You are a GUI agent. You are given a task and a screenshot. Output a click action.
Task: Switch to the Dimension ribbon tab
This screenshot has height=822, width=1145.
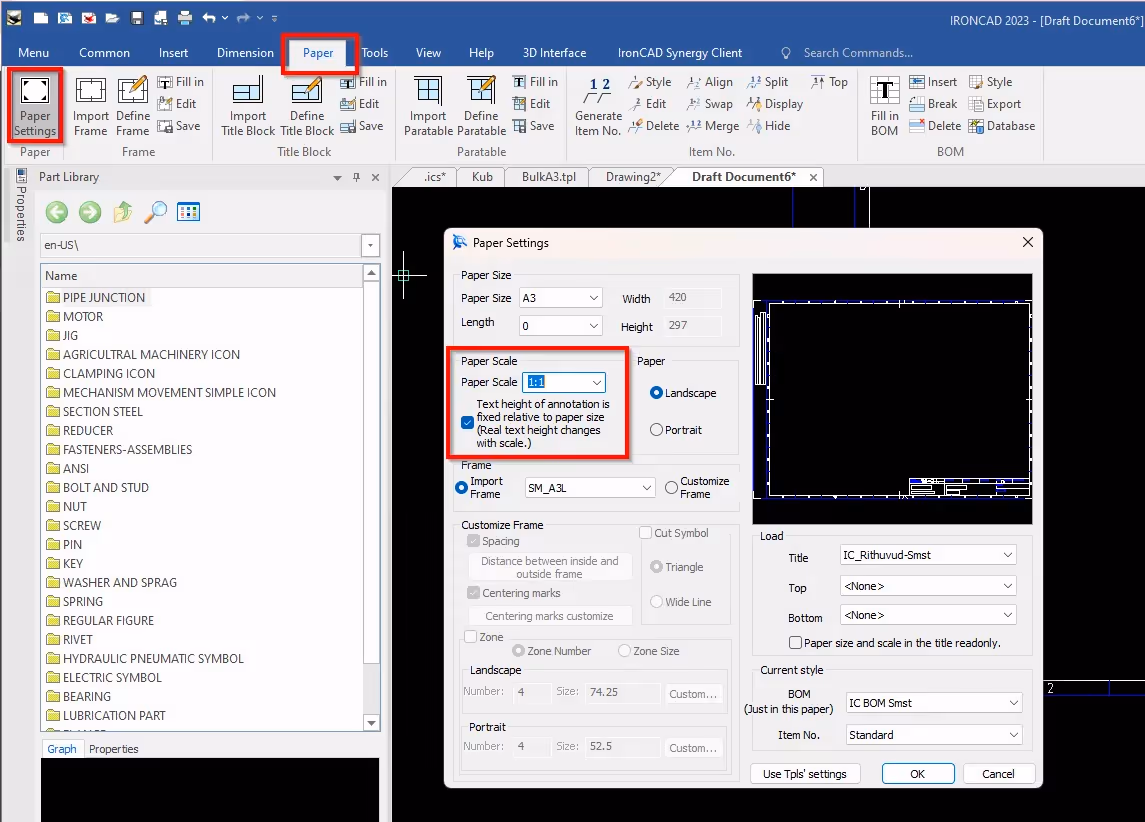point(245,53)
